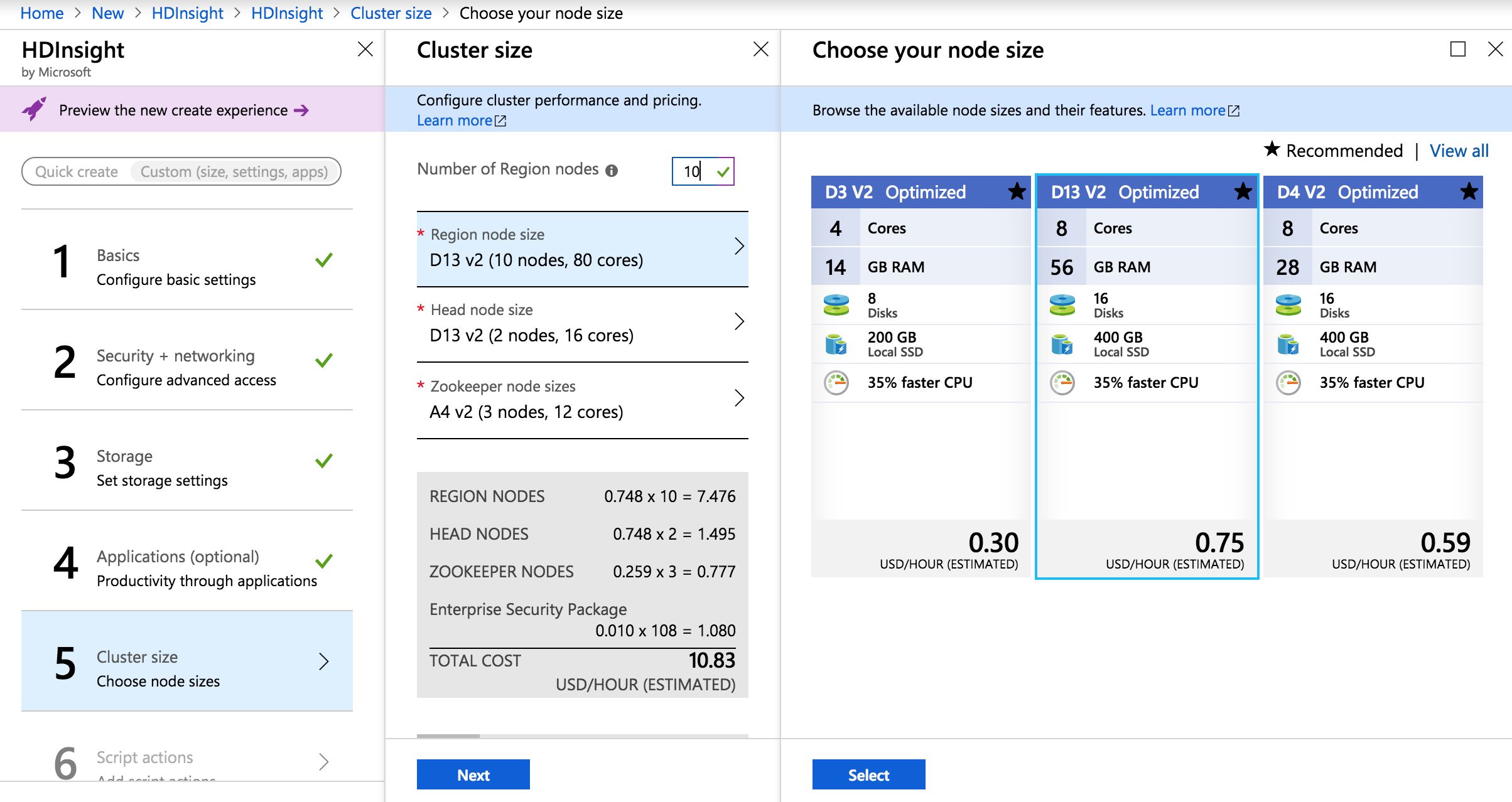This screenshot has height=802, width=1512.
Task: Close the Cluster size blade
Action: [x=761, y=49]
